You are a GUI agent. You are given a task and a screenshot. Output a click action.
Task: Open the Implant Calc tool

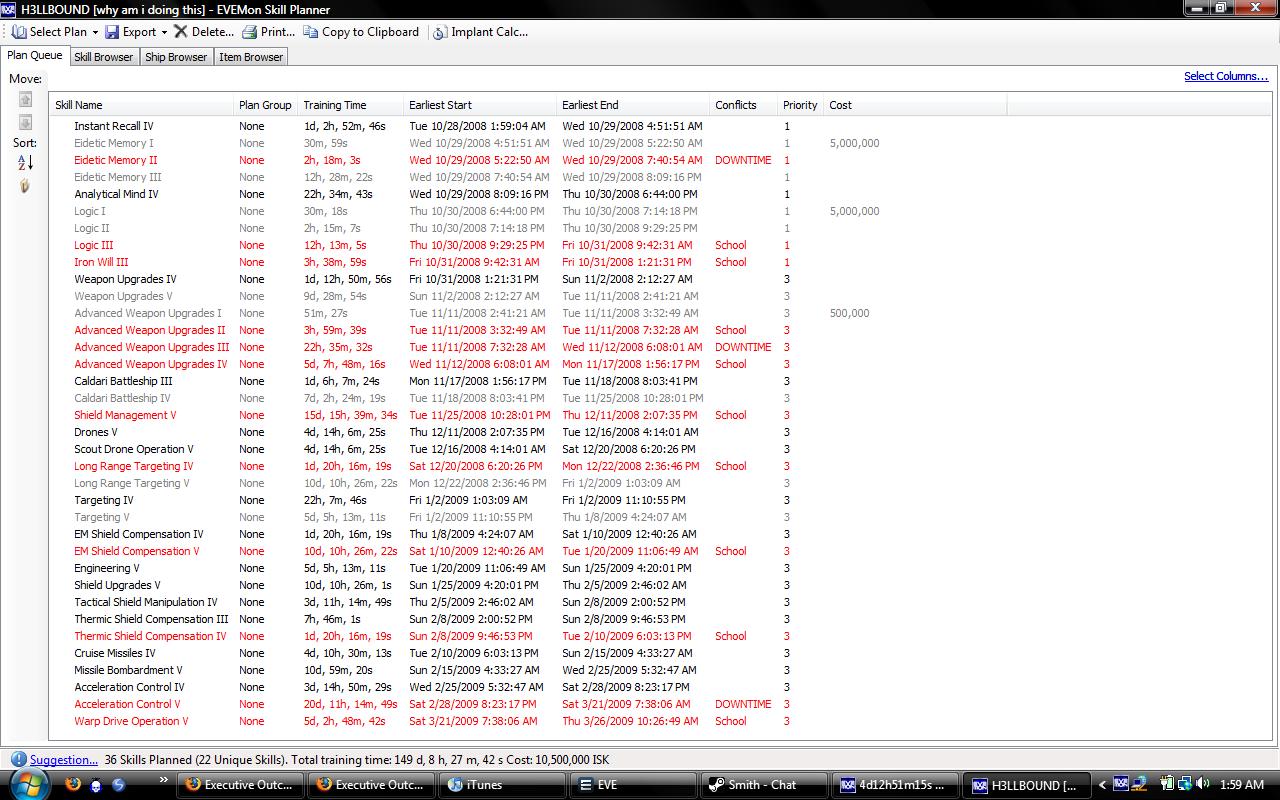point(481,32)
